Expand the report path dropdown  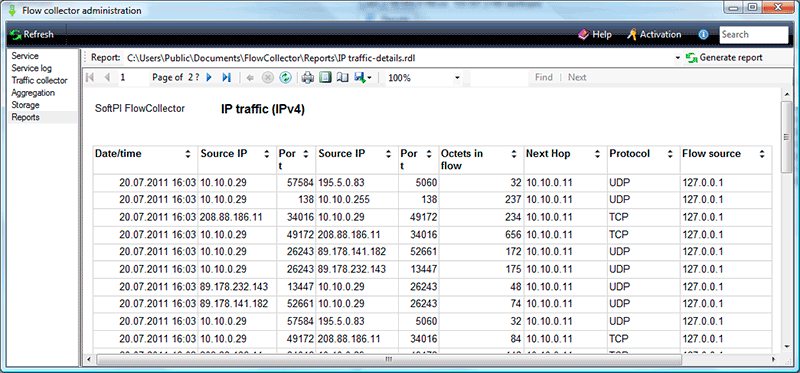point(678,58)
